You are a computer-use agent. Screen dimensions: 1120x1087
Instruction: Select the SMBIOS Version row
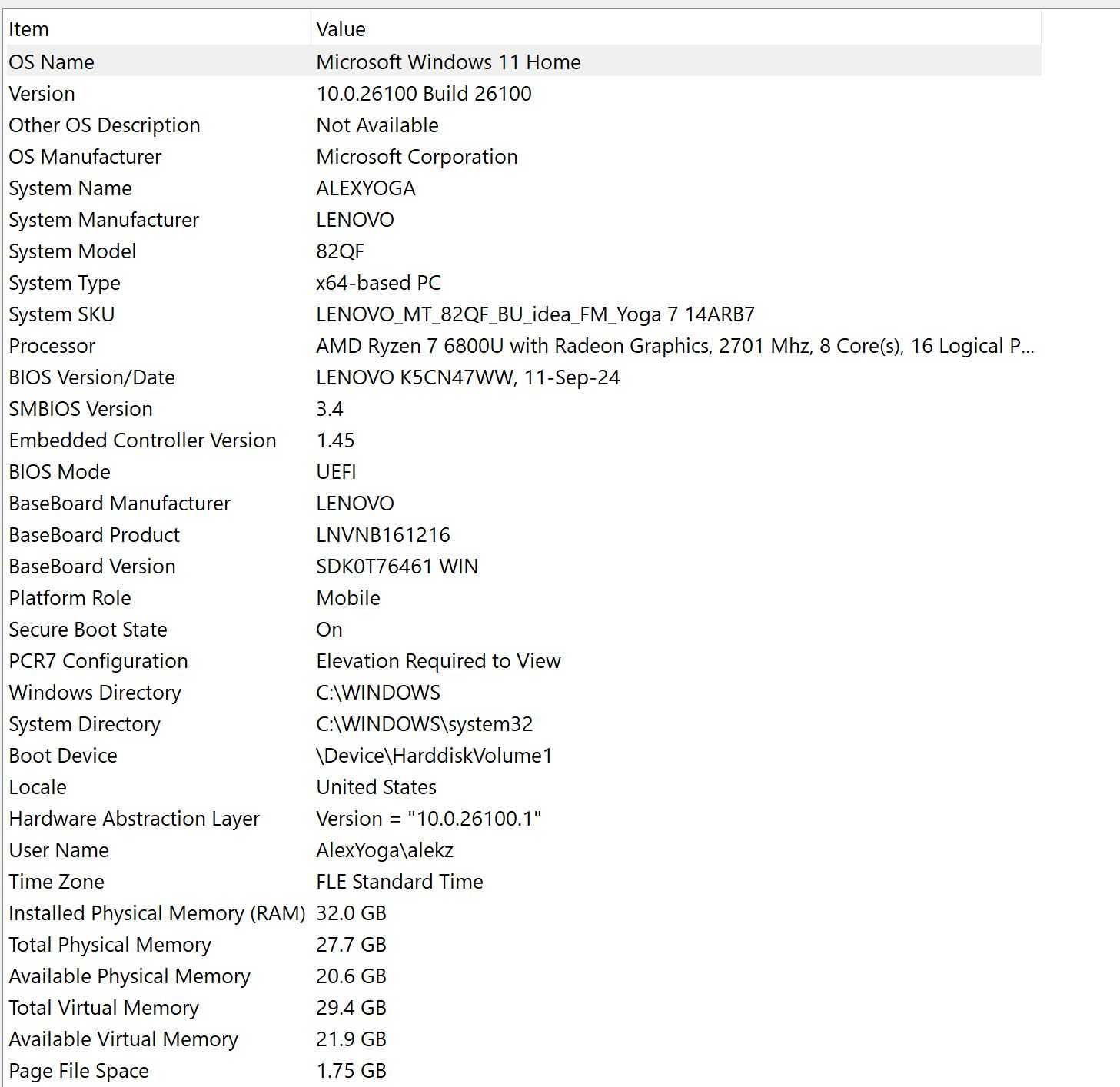[81, 408]
